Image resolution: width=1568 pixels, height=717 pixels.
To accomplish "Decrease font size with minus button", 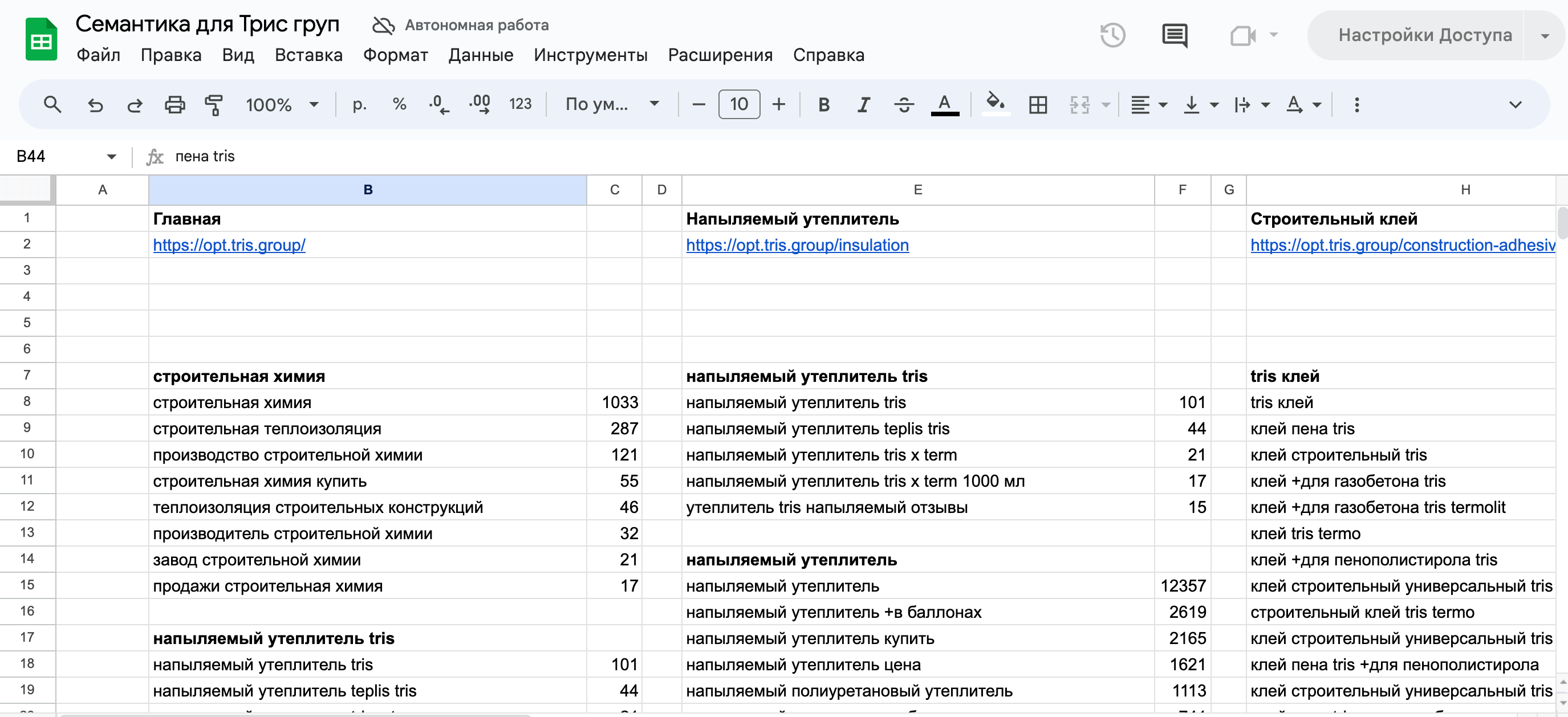I will [699, 105].
